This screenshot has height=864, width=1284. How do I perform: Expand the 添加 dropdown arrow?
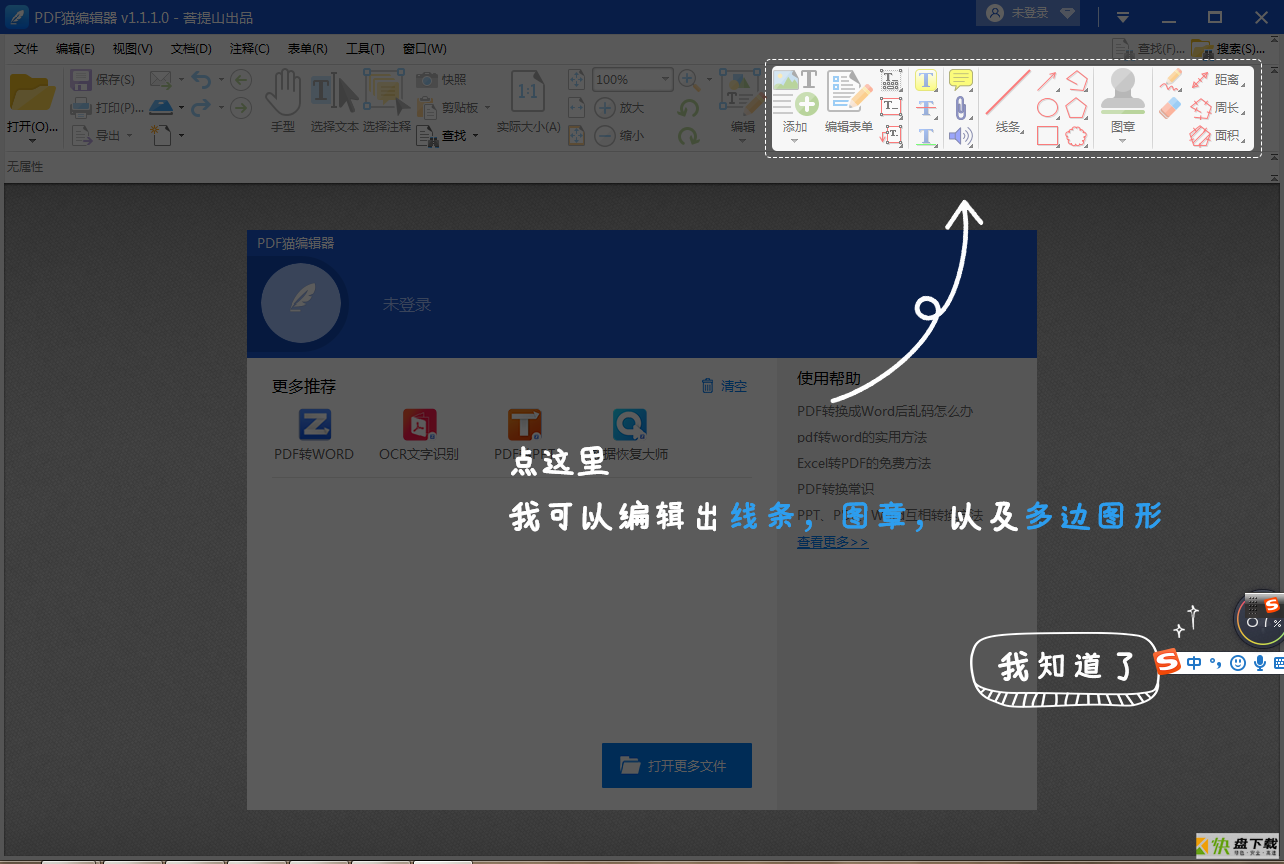[x=795, y=141]
